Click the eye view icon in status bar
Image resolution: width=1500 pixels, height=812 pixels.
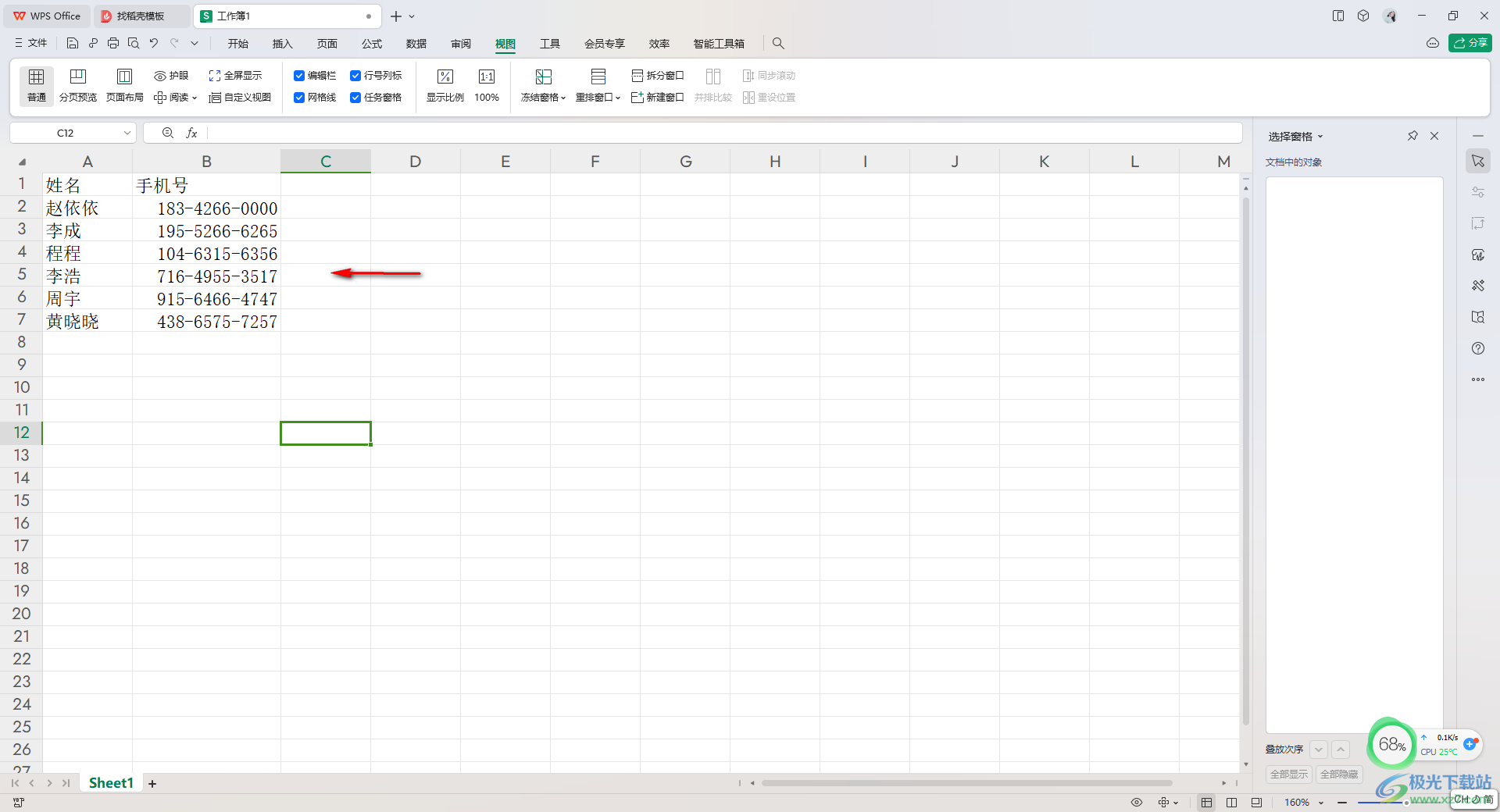(1137, 803)
